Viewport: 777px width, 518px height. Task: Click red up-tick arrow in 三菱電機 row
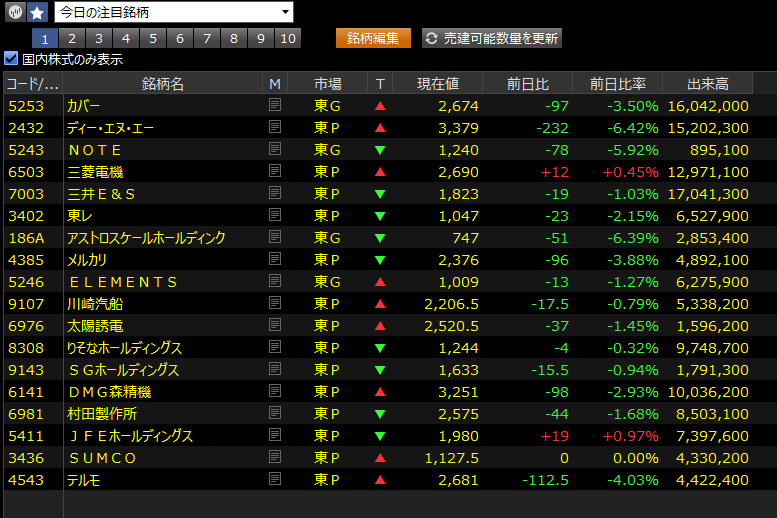coord(380,172)
